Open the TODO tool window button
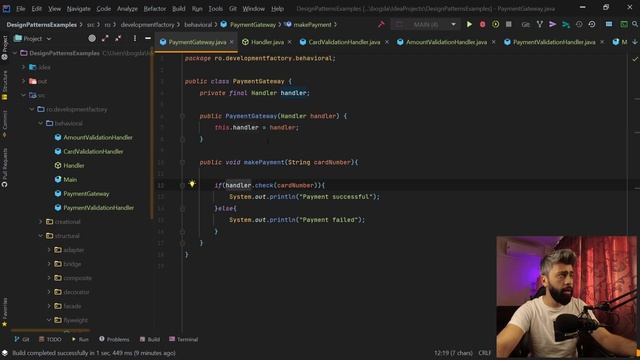 tap(50, 339)
